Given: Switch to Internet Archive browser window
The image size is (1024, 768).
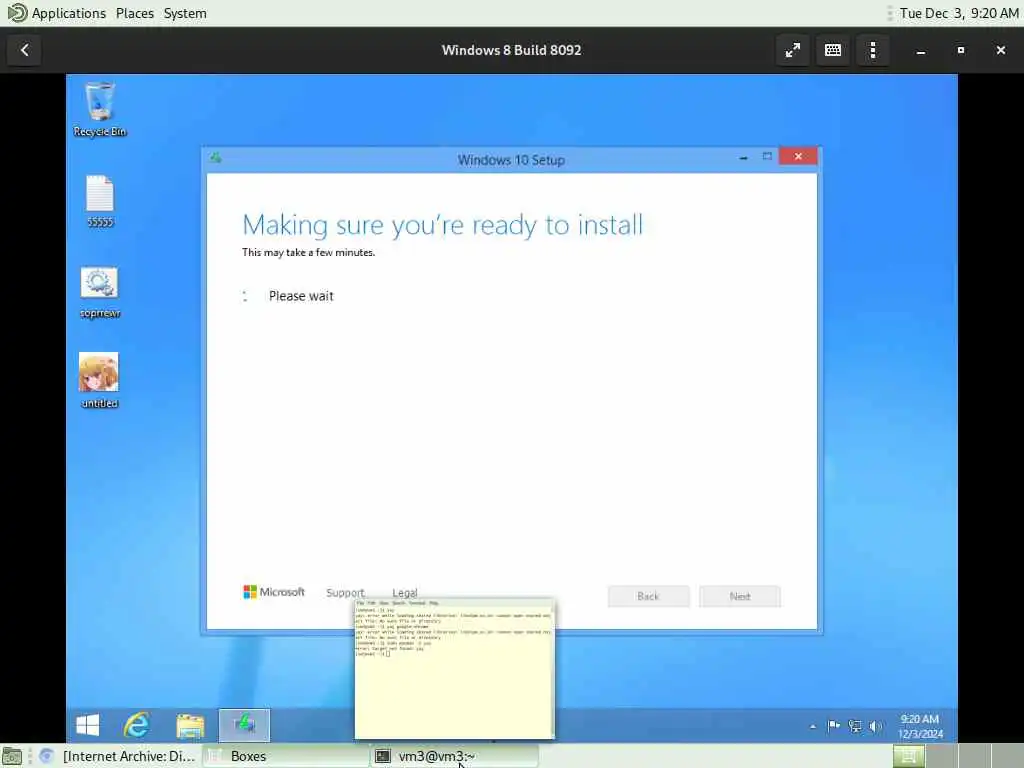Looking at the screenshot, I should (118, 756).
